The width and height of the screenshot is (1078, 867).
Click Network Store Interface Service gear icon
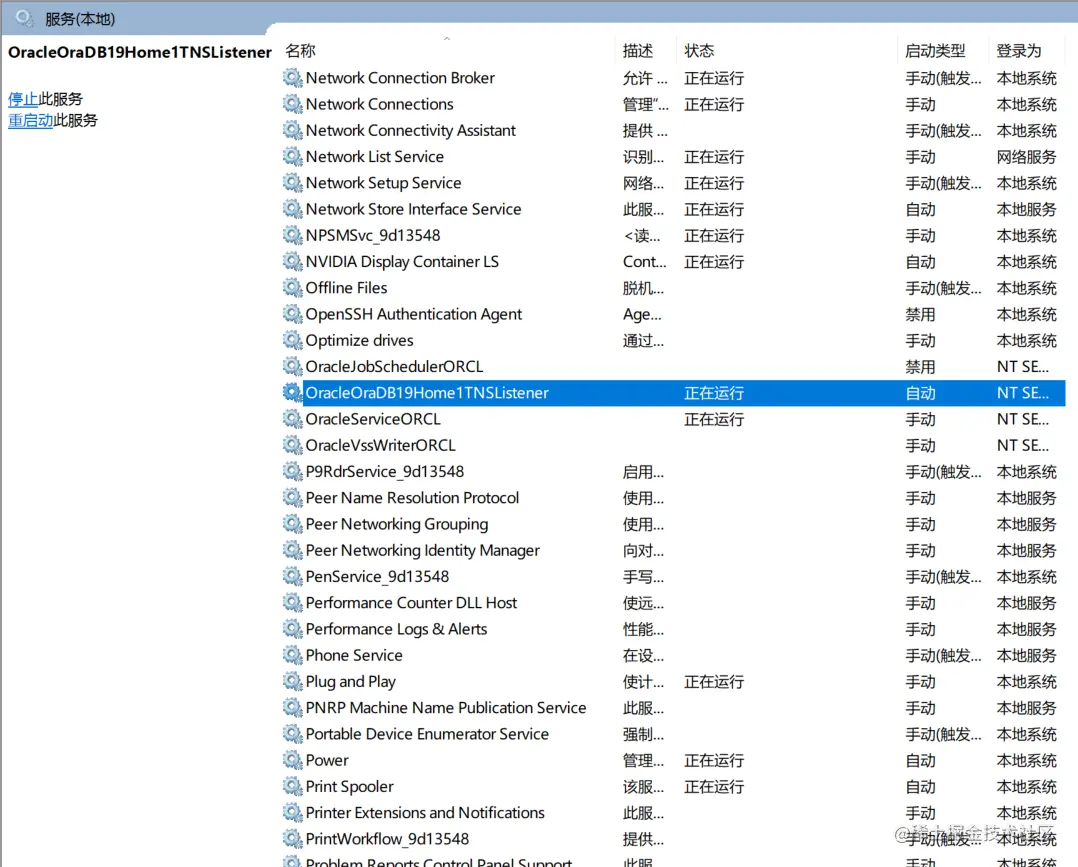click(x=292, y=209)
